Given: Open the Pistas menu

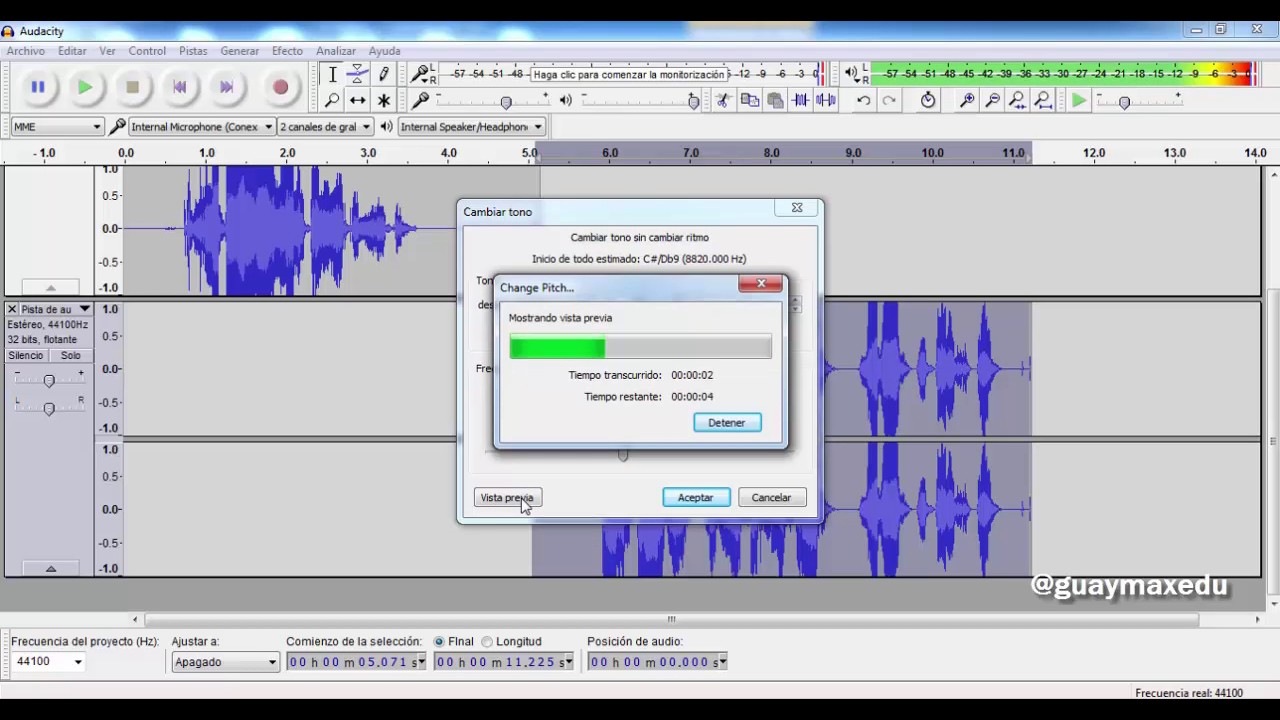Looking at the screenshot, I should click(x=193, y=51).
